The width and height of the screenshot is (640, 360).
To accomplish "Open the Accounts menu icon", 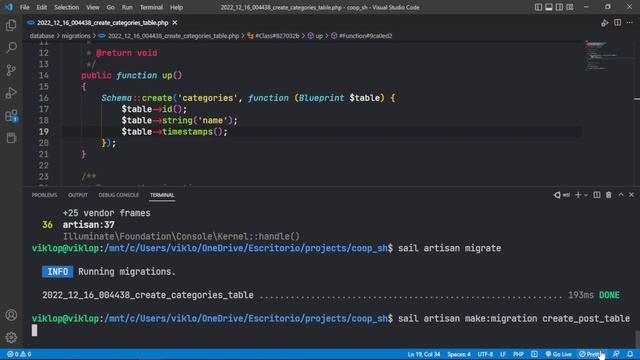I will (x=11, y=315).
